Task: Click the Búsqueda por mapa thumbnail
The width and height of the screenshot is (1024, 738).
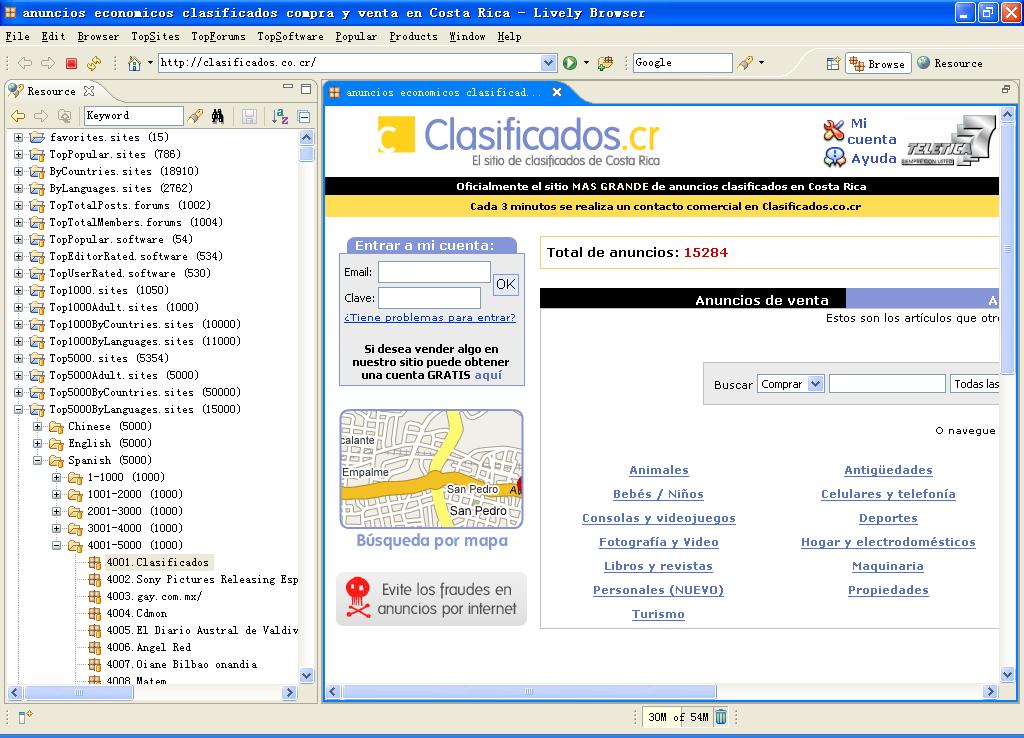Action: (x=432, y=469)
